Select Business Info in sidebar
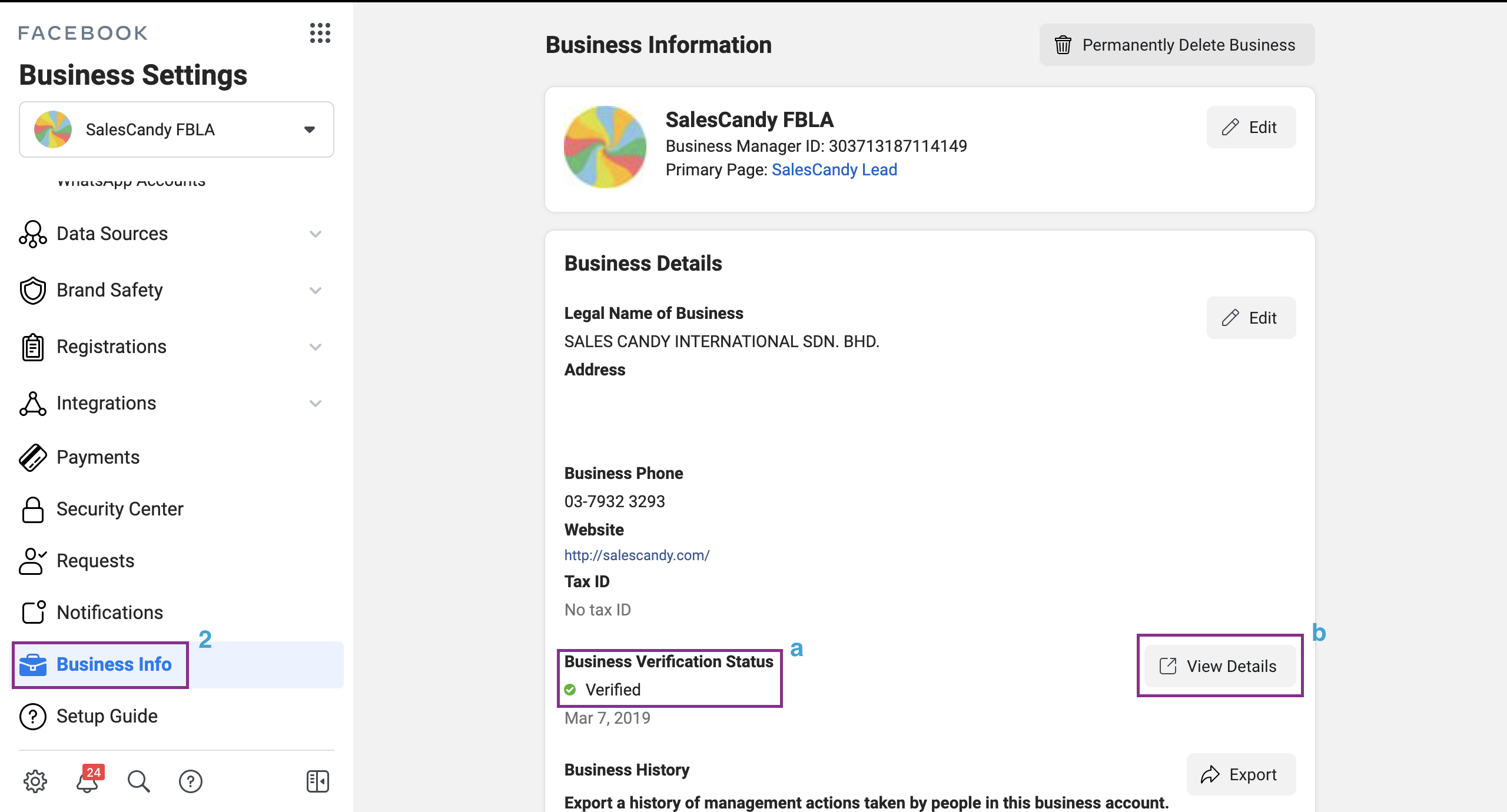 point(114,664)
